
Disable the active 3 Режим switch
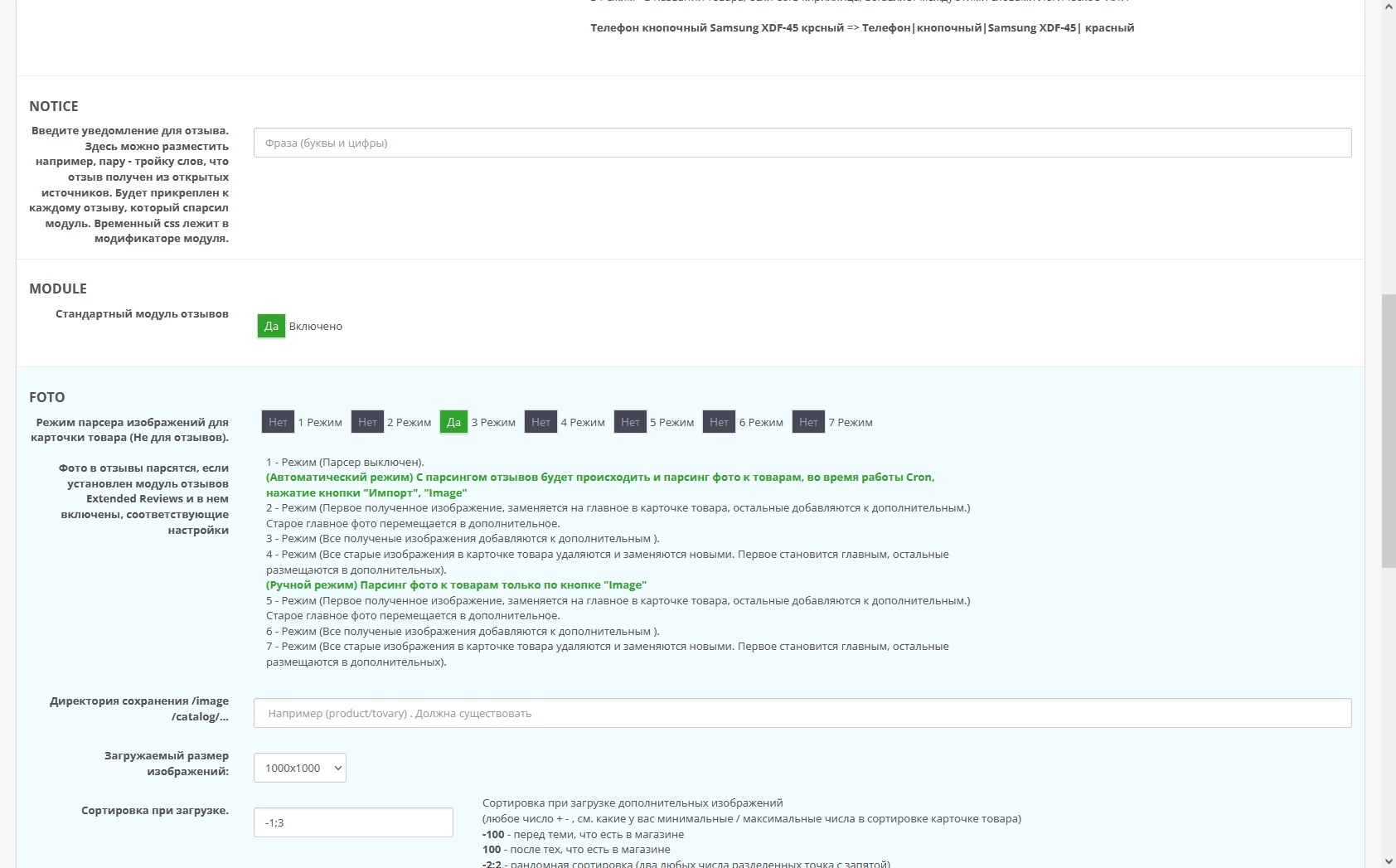[x=453, y=422]
